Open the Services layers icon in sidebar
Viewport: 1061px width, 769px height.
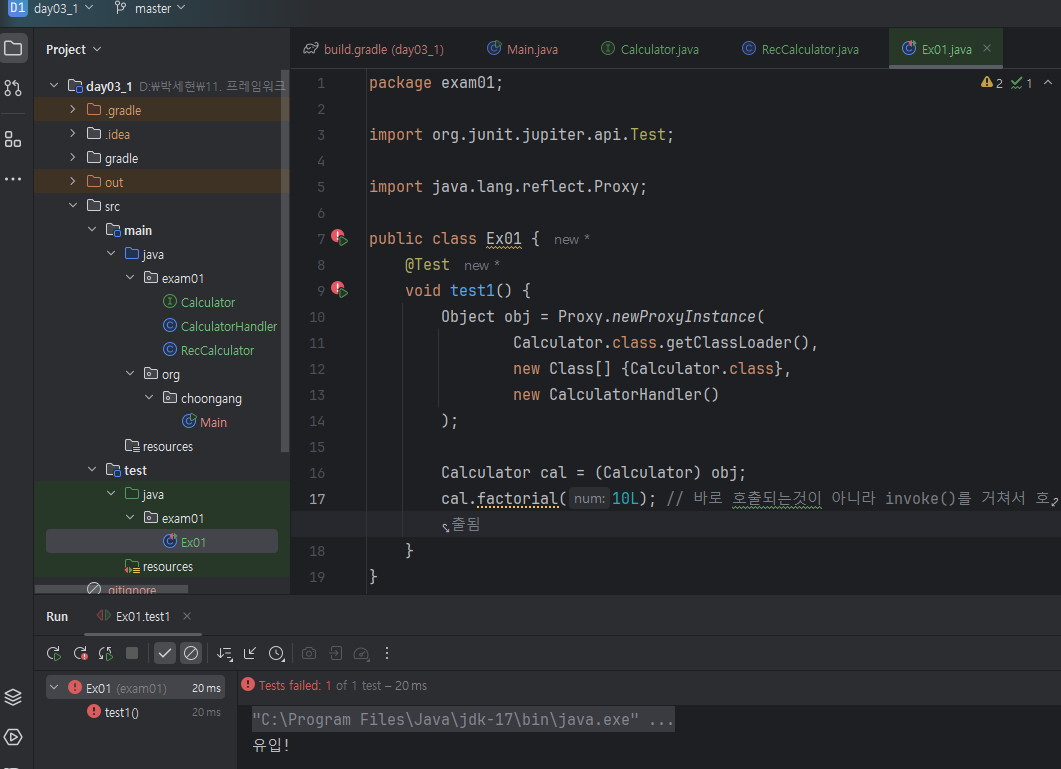[x=14, y=697]
